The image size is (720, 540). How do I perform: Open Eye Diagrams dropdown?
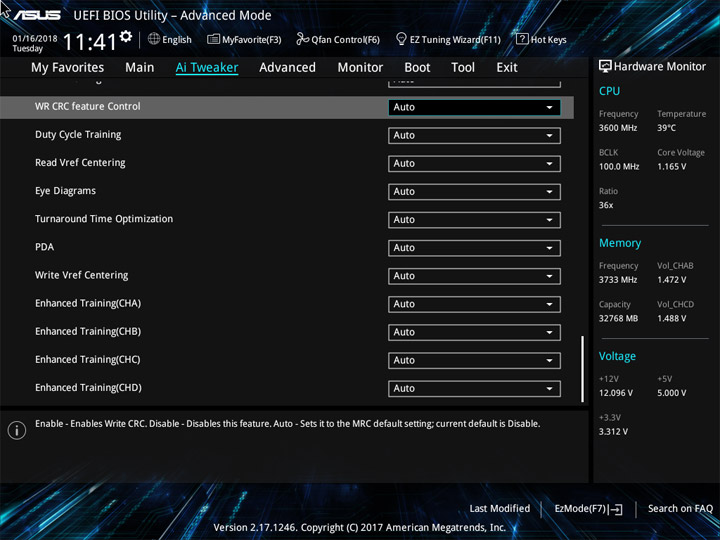[474, 191]
